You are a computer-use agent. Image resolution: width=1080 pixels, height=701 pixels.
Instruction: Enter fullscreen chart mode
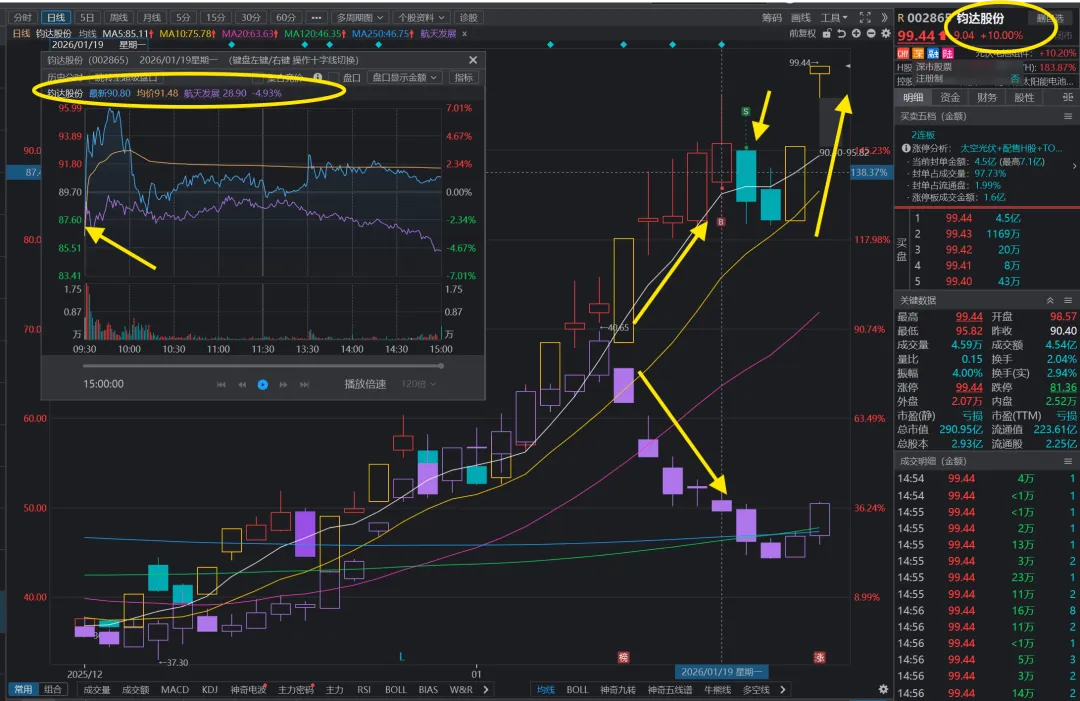coord(865,17)
